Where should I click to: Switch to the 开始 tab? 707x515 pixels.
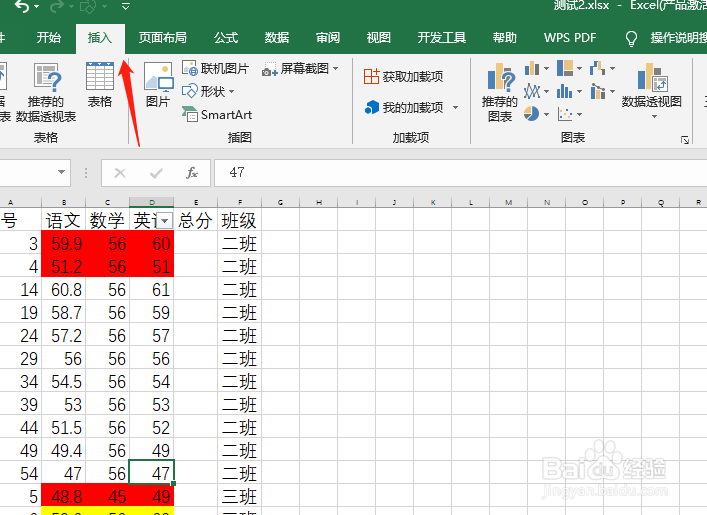click(48, 37)
